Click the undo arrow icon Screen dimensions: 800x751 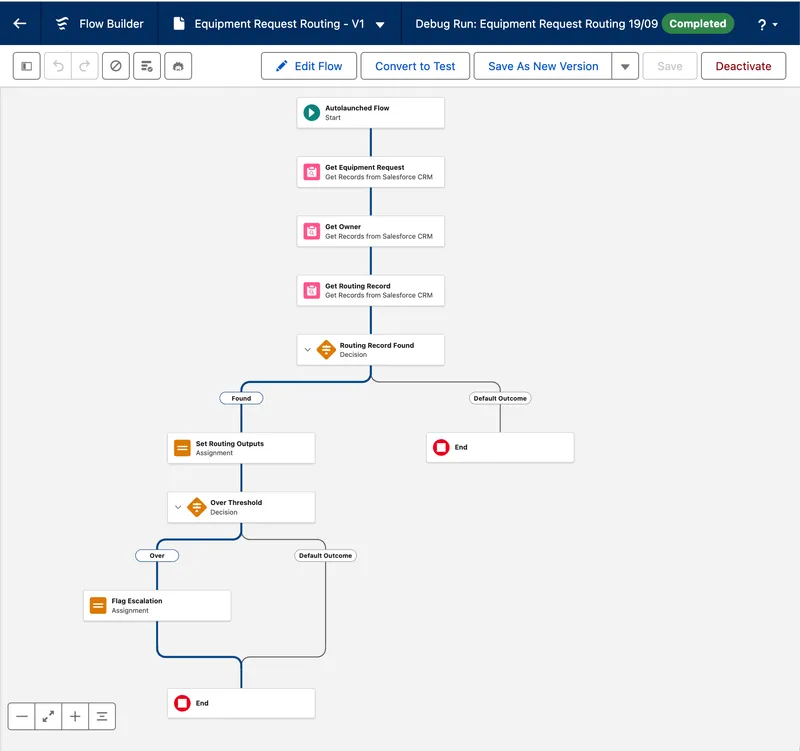[x=58, y=66]
